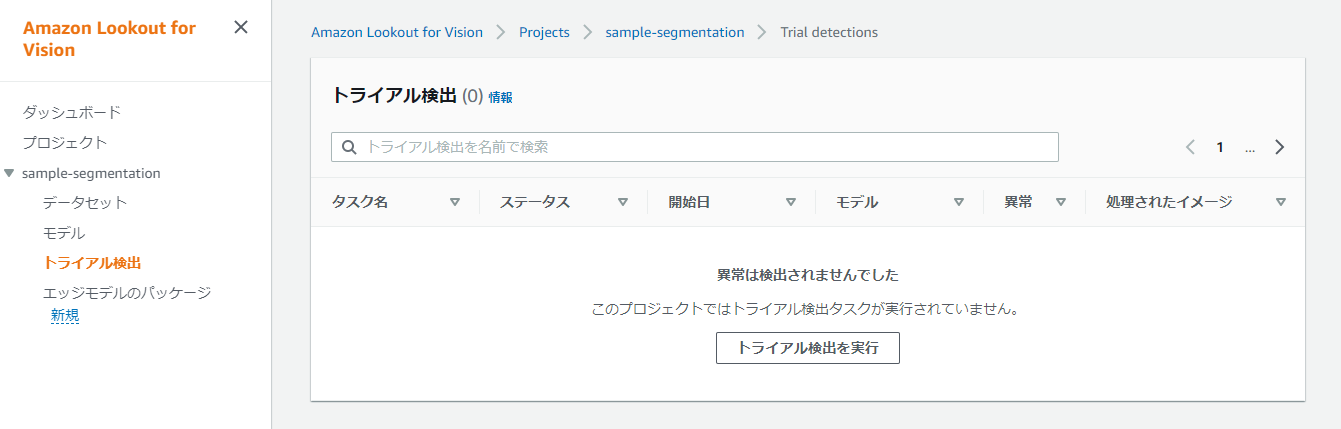This screenshot has height=429, width=1341.
Task: Select sample-segmentation project in sidebar
Action: point(91,173)
